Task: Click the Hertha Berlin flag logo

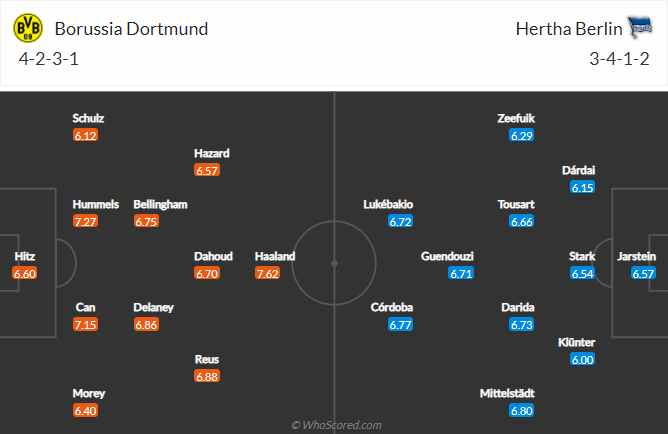Action: pos(639,28)
